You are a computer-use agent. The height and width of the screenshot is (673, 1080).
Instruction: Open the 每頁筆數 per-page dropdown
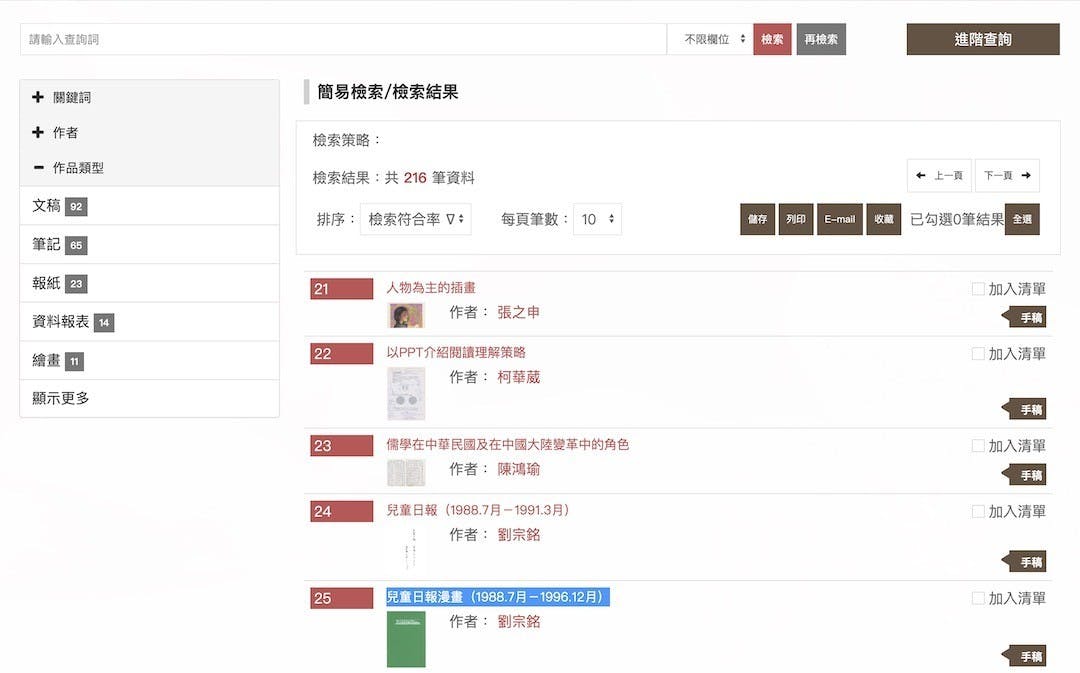coord(597,219)
